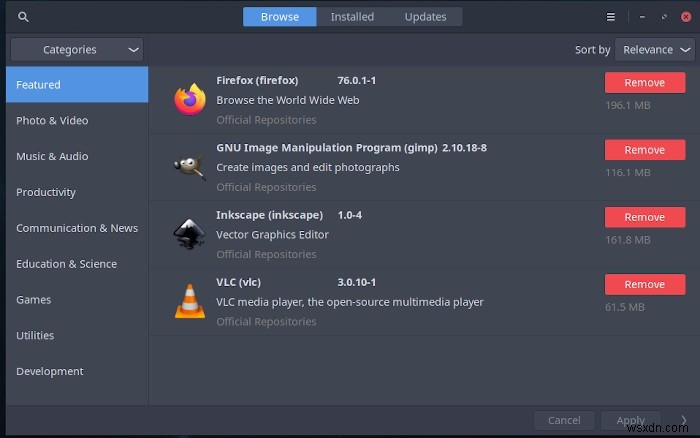The image size is (700, 438).
Task: Click the VLC (vlc) title
Action: click(x=238, y=282)
